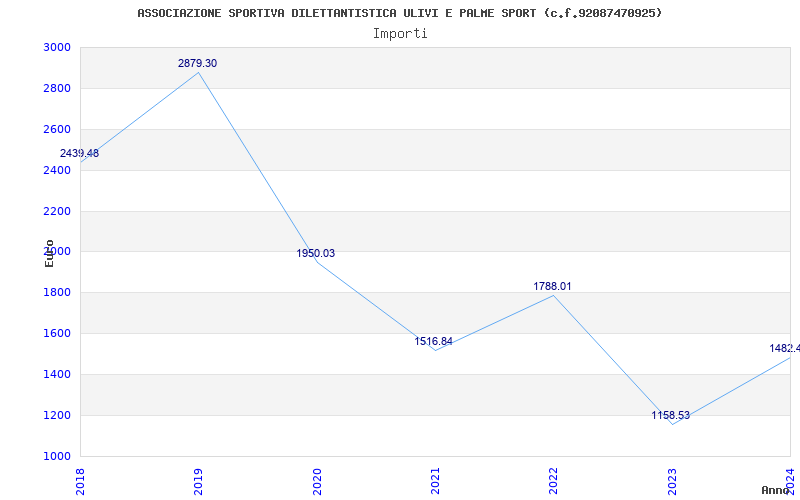Click the 1482 data label near 2024
The width and height of the screenshot is (800, 500).
point(785,348)
